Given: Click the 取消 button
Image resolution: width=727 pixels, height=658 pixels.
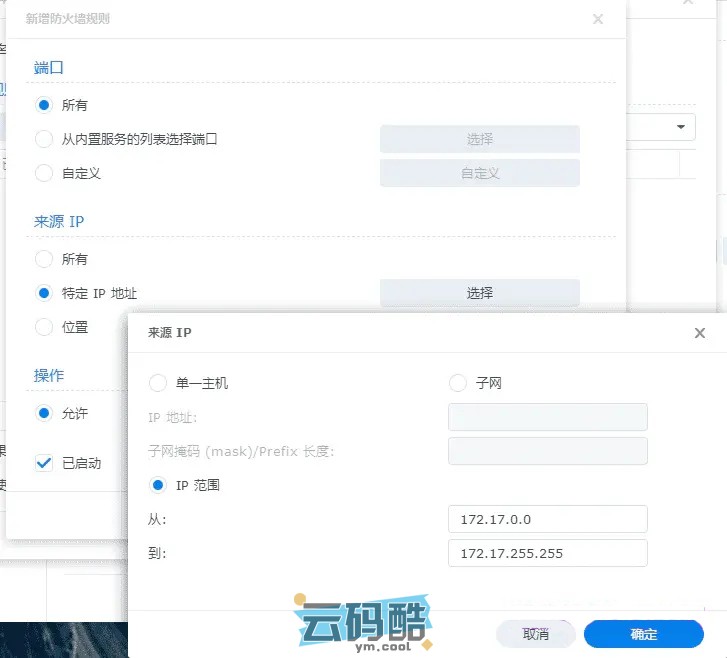Looking at the screenshot, I should (x=536, y=634).
